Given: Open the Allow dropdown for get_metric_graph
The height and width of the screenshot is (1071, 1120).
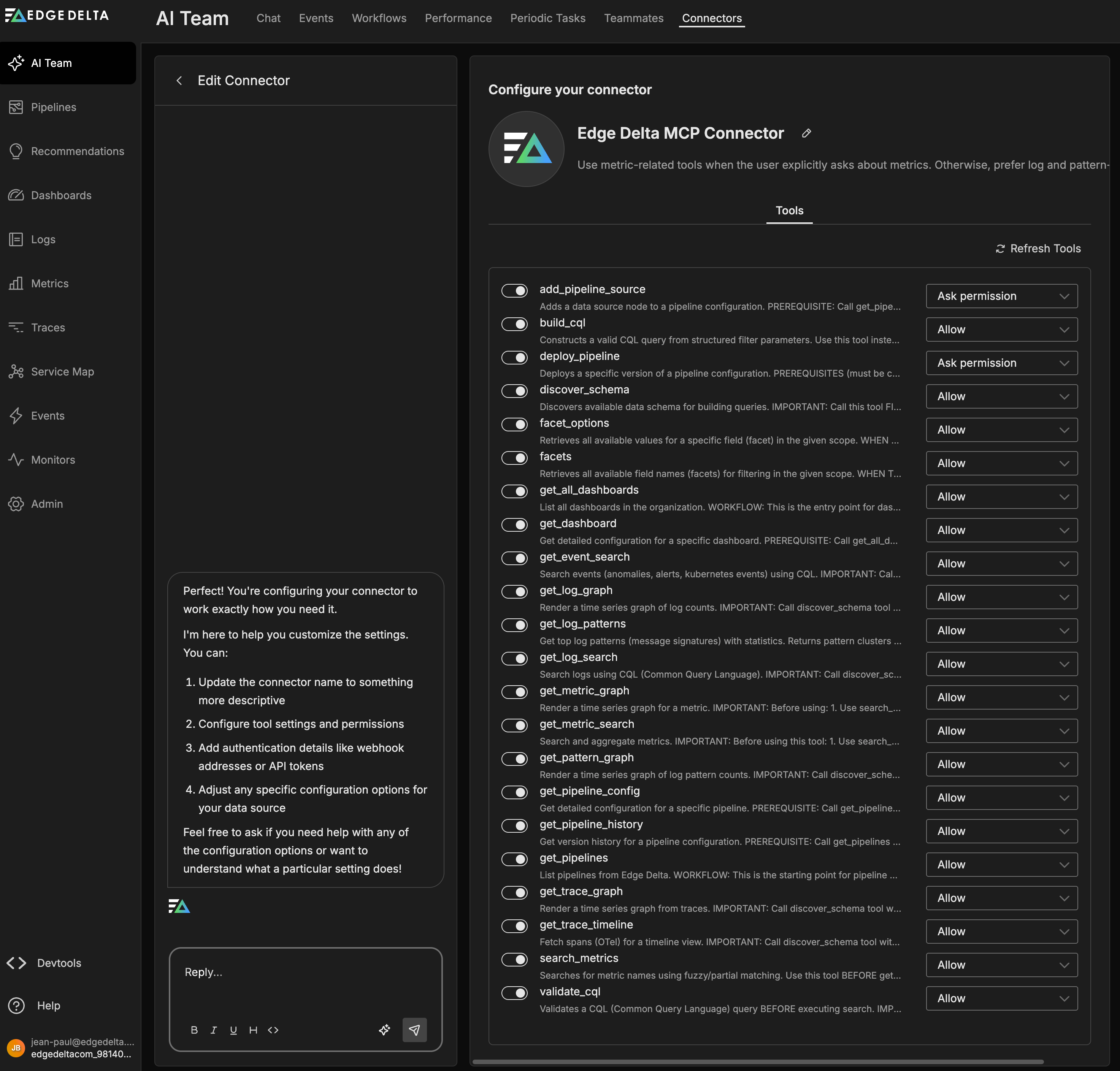Looking at the screenshot, I should [x=1001, y=697].
